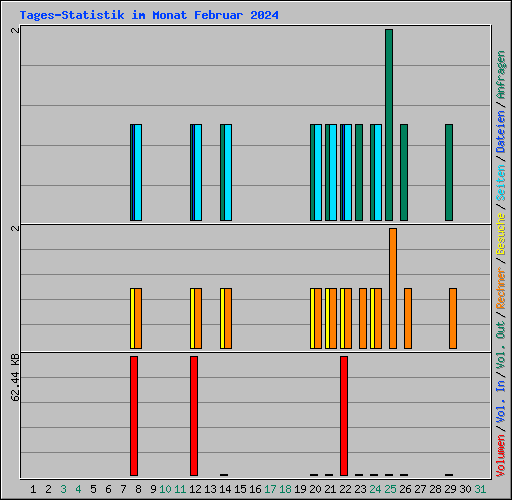Click the 'Besuche' legend label
The image size is (512, 500).
pos(501,234)
